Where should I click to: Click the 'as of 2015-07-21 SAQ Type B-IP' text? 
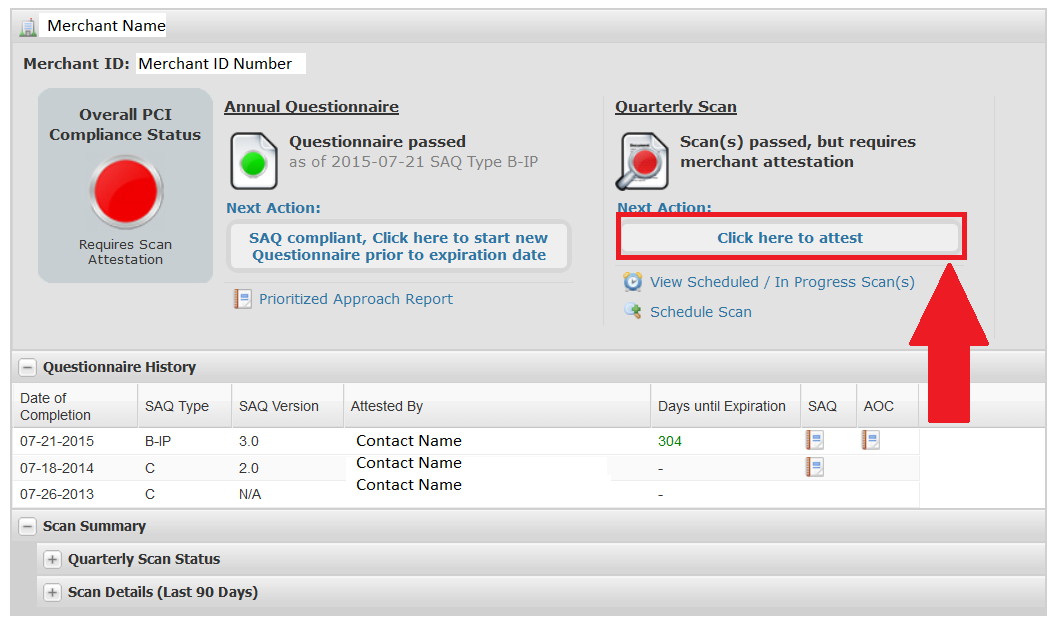(x=413, y=162)
